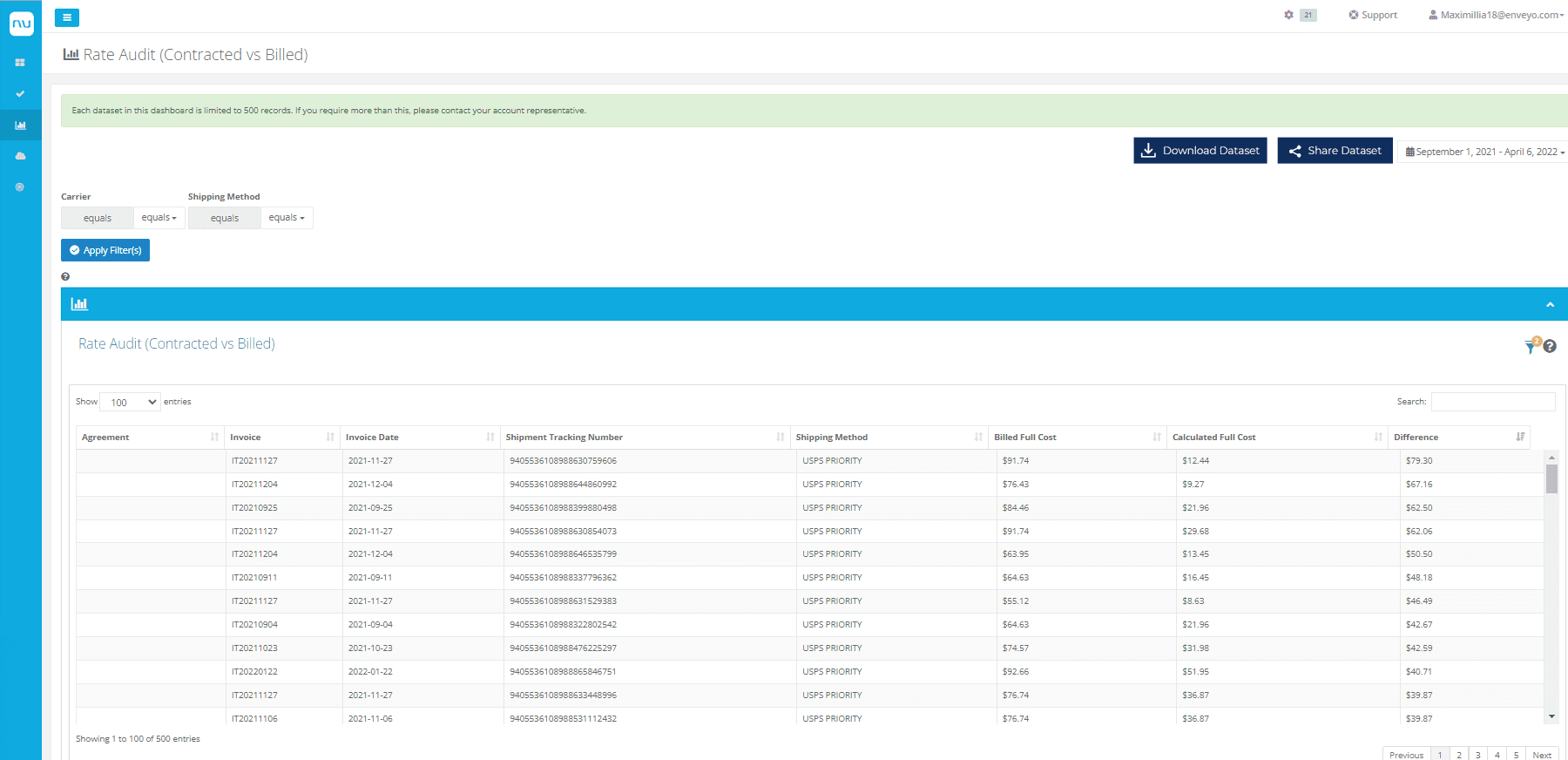
Task: Open the dashboard grid icon in sidebar
Action: click(x=20, y=63)
